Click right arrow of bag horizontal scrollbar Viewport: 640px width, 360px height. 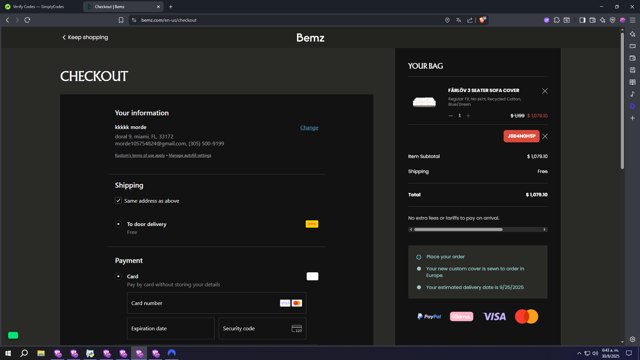pos(544,230)
